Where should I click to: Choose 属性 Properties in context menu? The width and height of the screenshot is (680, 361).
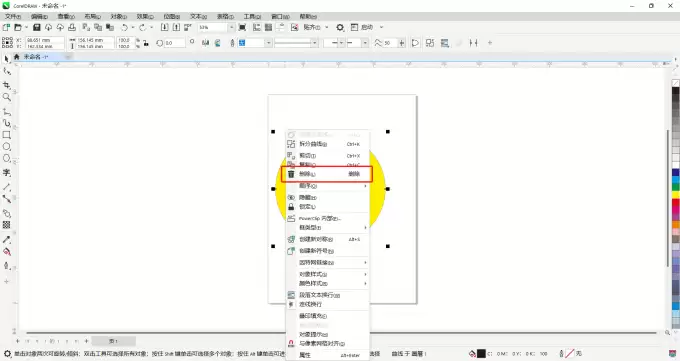click(327, 355)
